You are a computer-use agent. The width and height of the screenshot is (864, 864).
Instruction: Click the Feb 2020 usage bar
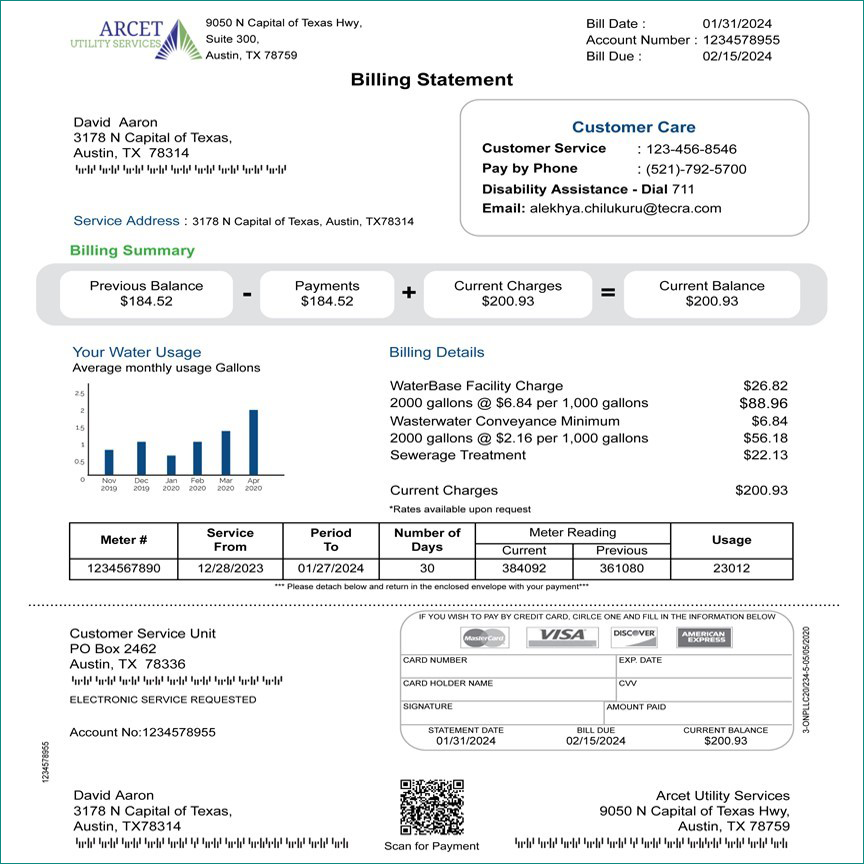pos(197,458)
